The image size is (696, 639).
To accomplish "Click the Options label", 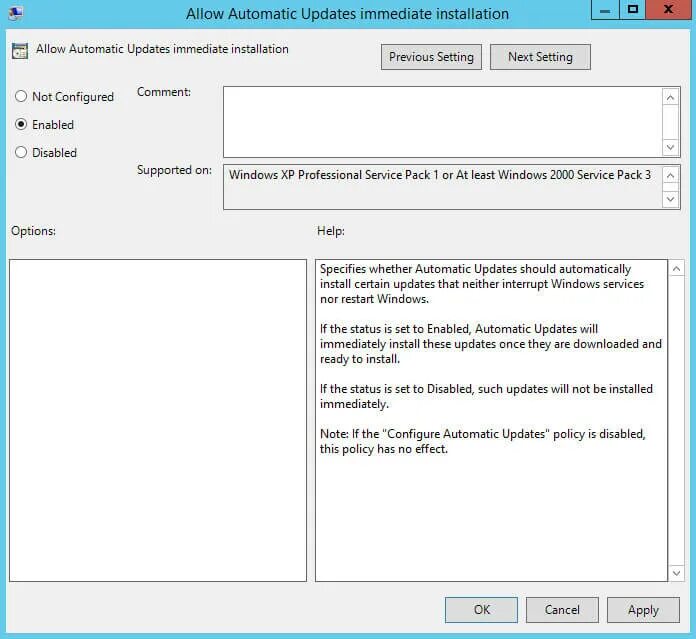I will pos(33,231).
